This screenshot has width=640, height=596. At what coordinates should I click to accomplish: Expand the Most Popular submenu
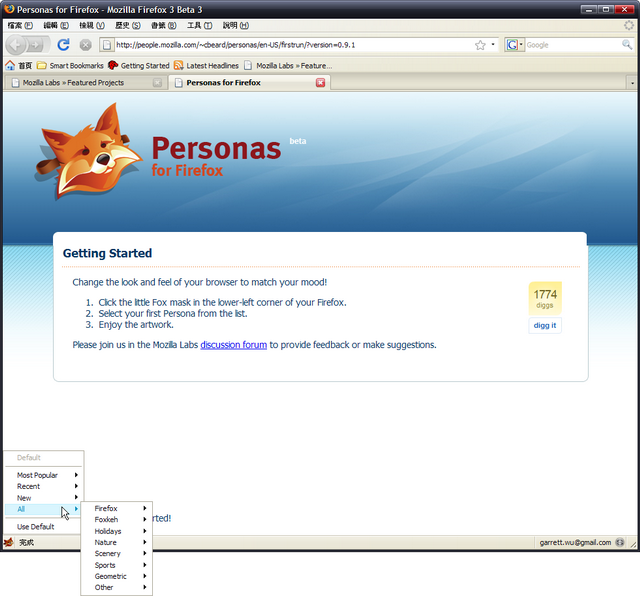[43, 475]
